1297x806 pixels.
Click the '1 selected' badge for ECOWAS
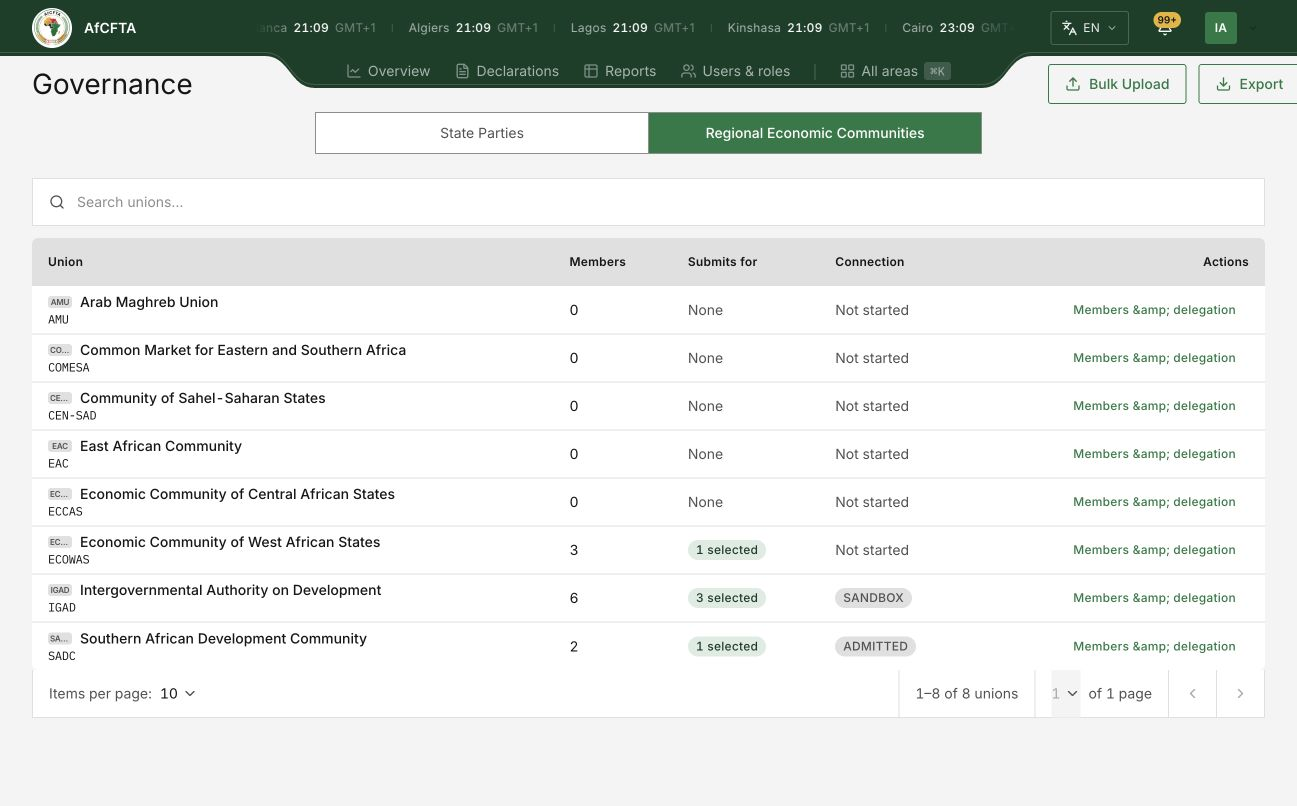[x=727, y=550]
